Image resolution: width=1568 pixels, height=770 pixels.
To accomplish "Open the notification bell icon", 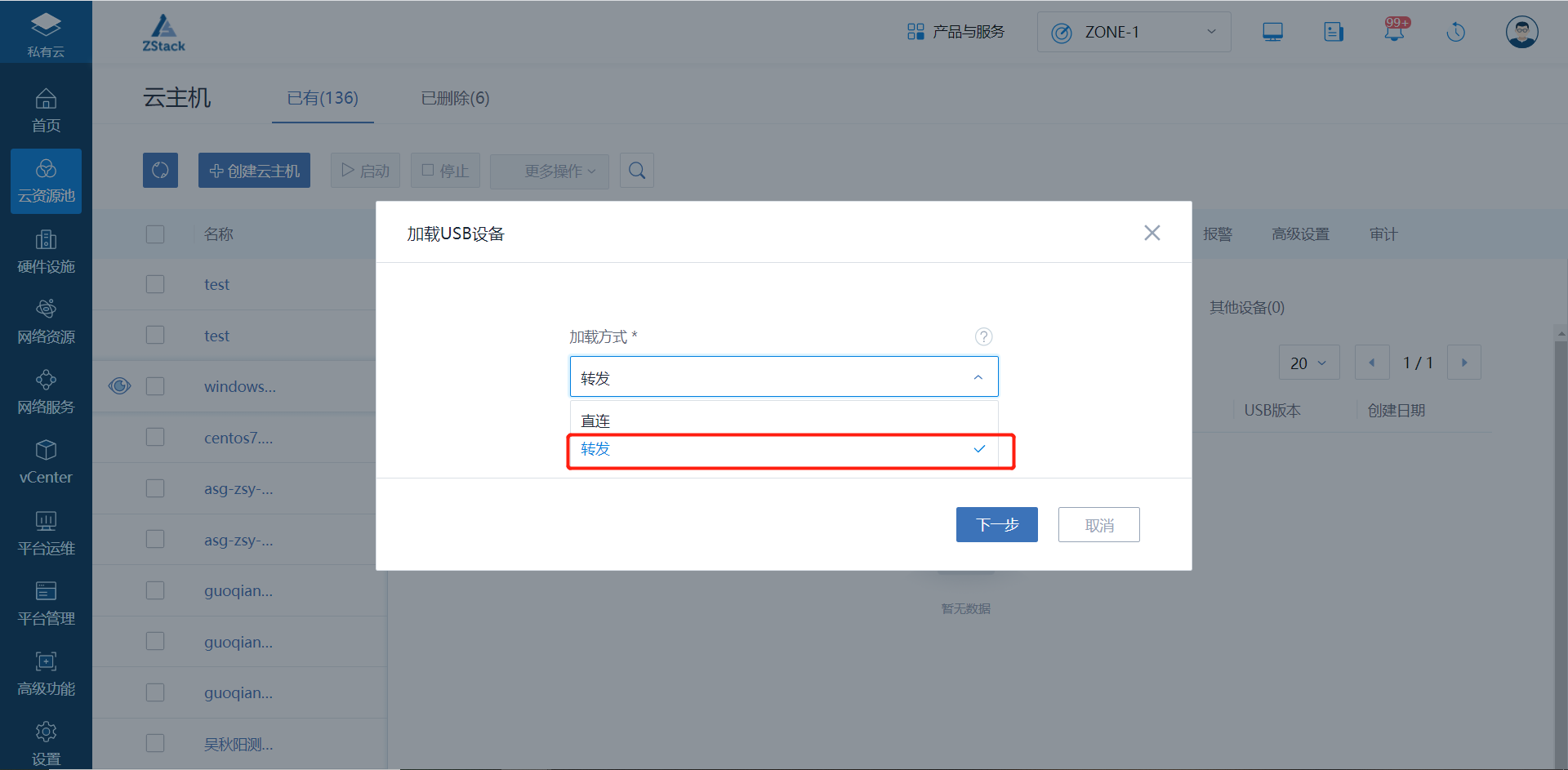I will (1394, 32).
